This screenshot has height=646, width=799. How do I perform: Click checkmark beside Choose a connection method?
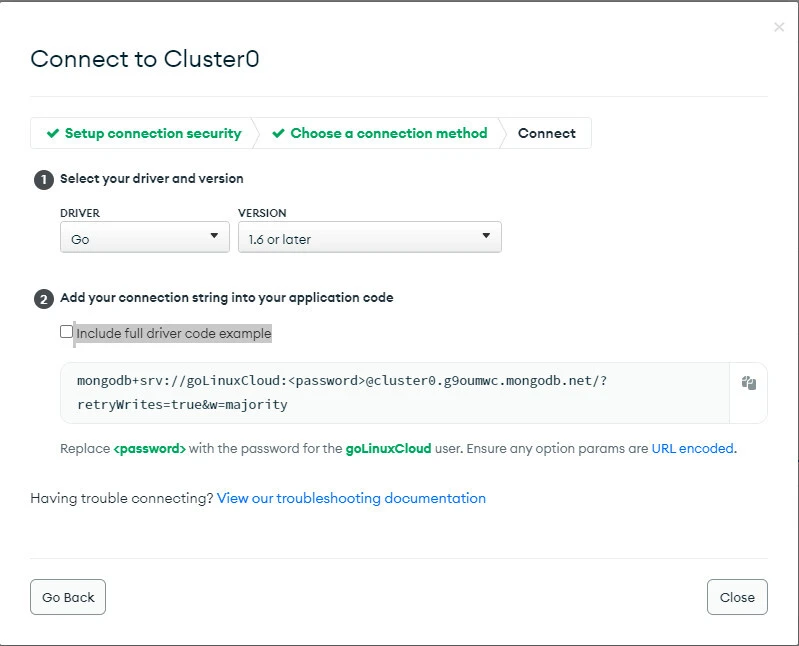[x=279, y=134]
